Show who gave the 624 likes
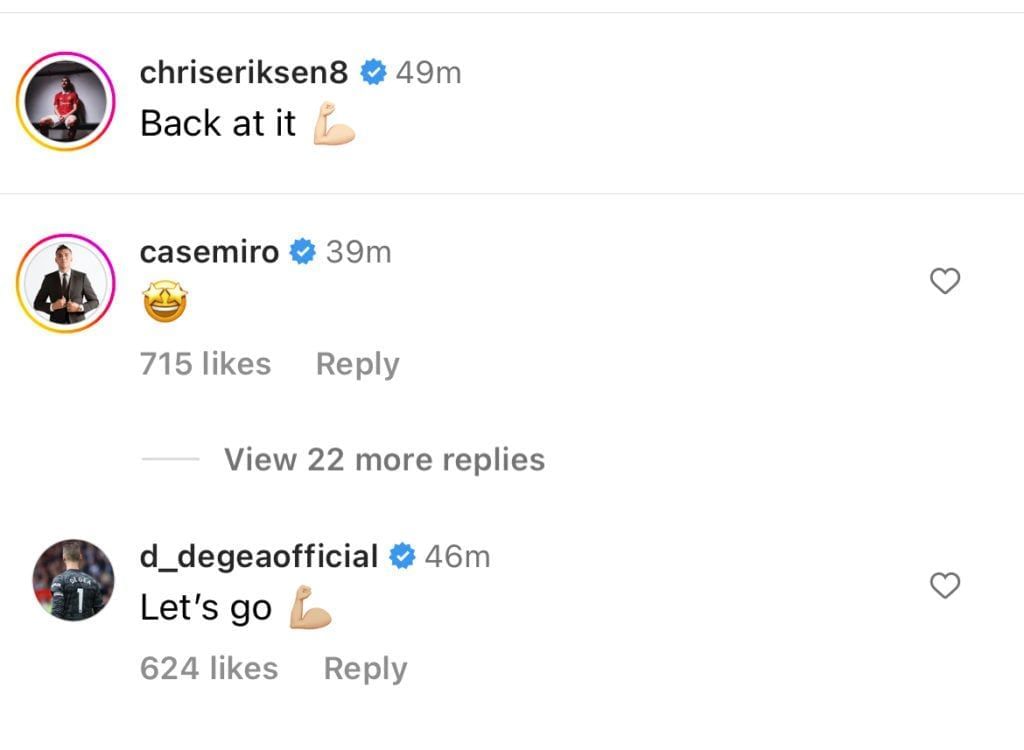Viewport: 1024px width, 750px height. [209, 668]
